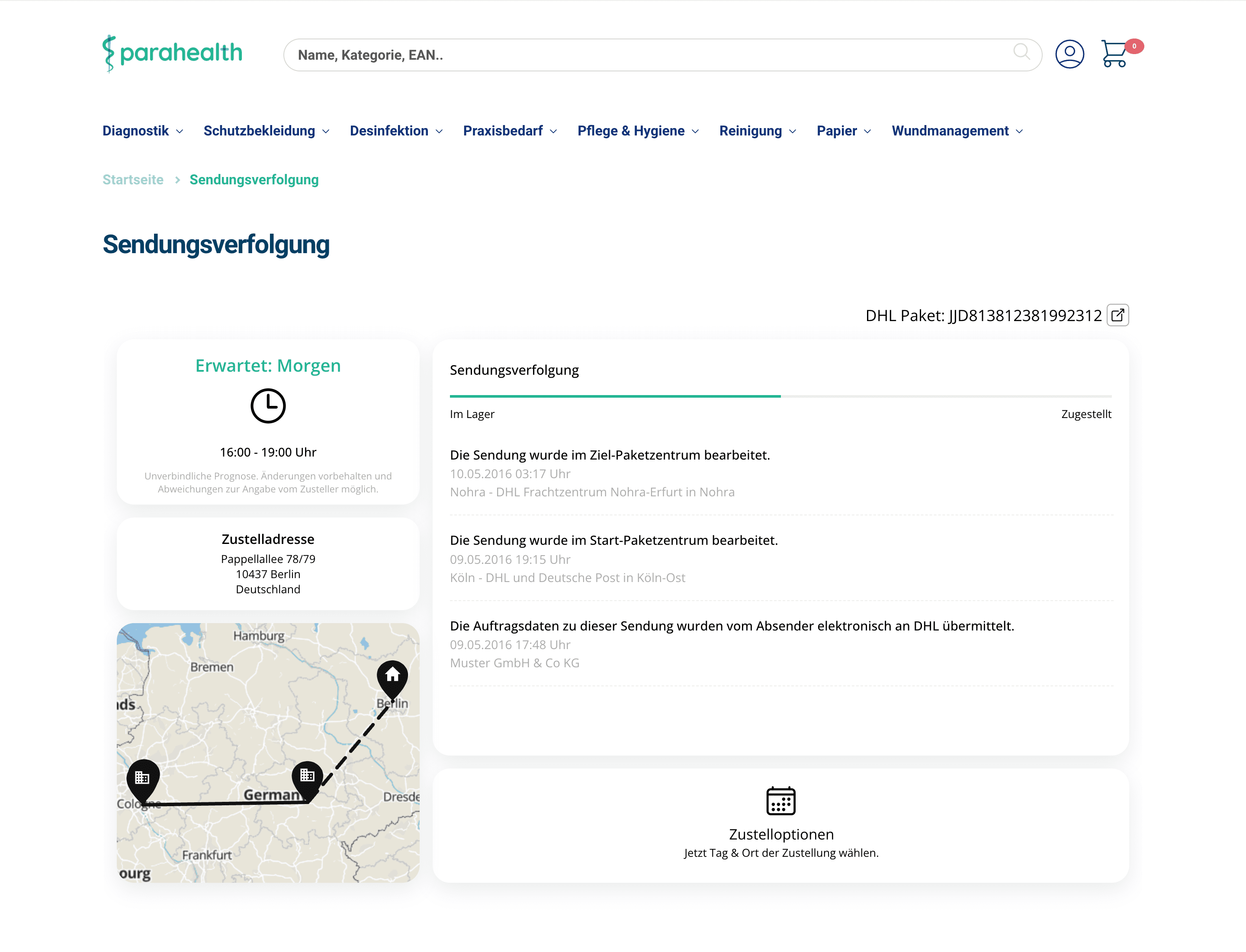Click "Pappelallee 78/79" address line
Viewport: 1246px width, 952px height.
268,559
